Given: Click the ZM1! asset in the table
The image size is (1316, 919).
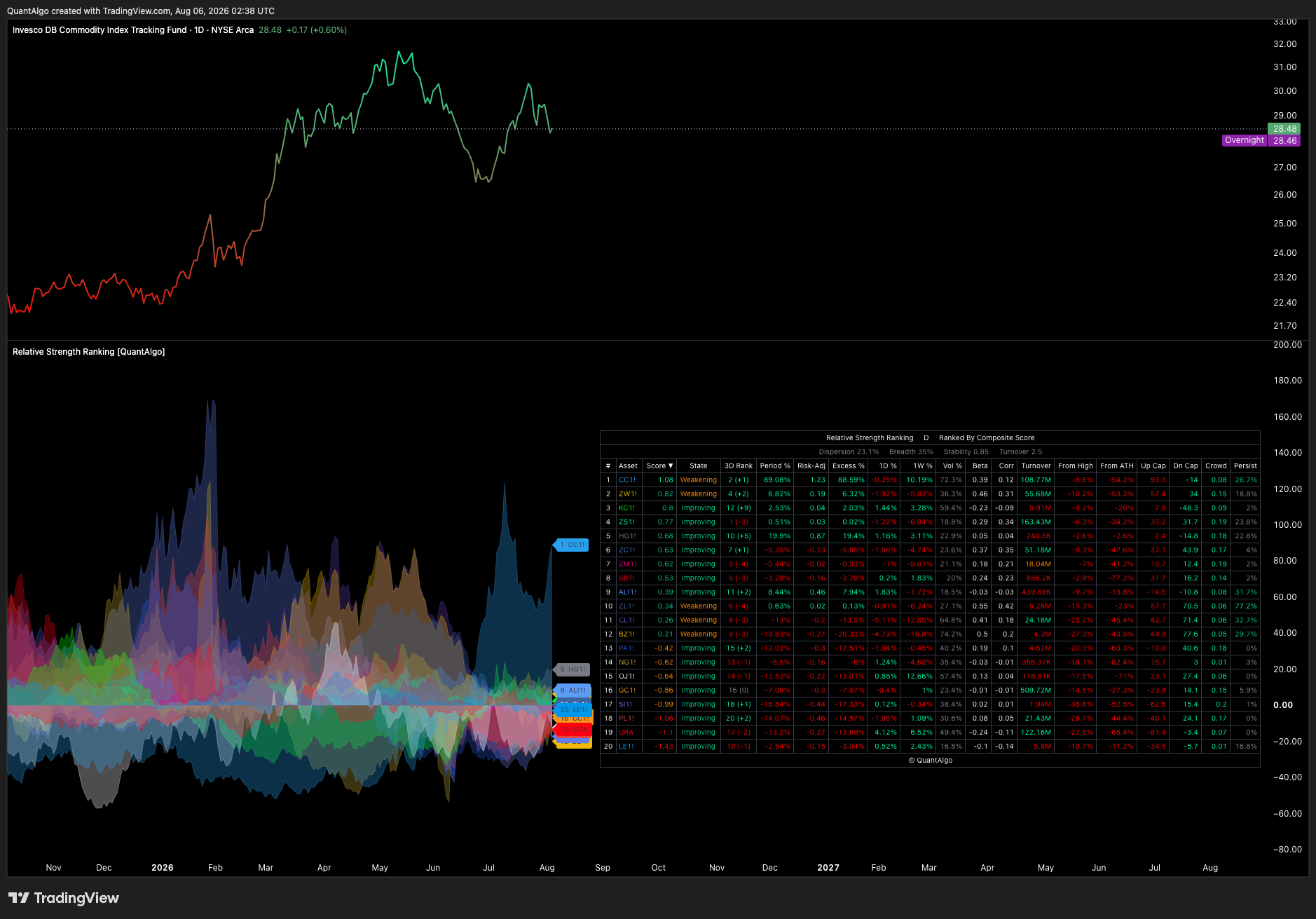Looking at the screenshot, I should (628, 564).
